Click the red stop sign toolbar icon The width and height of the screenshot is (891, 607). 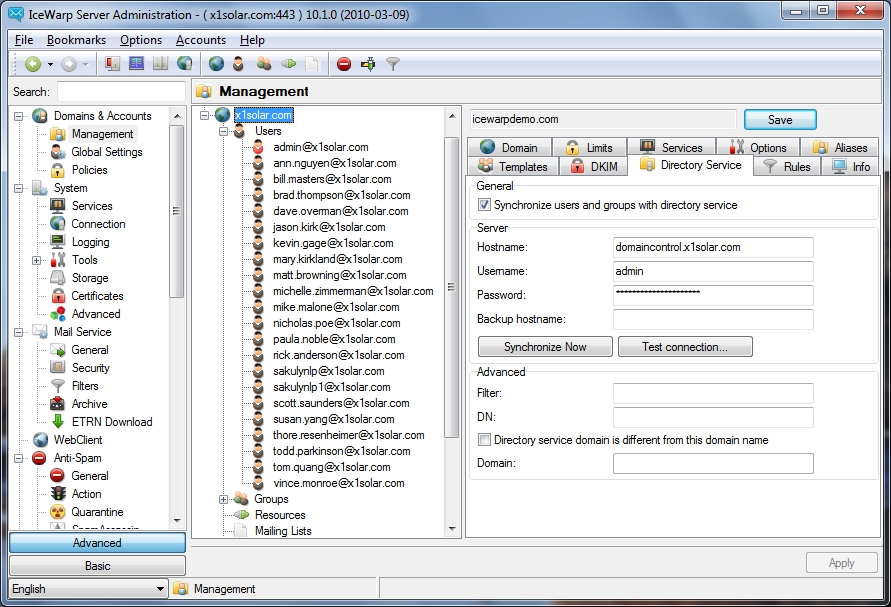(344, 64)
